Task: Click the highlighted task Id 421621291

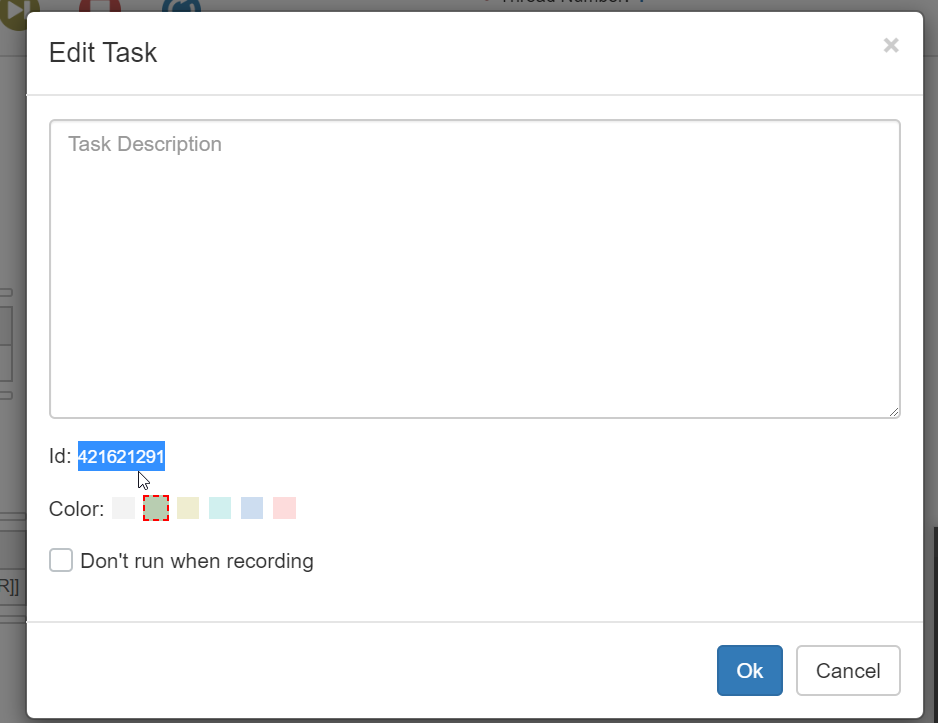Action: click(121, 457)
